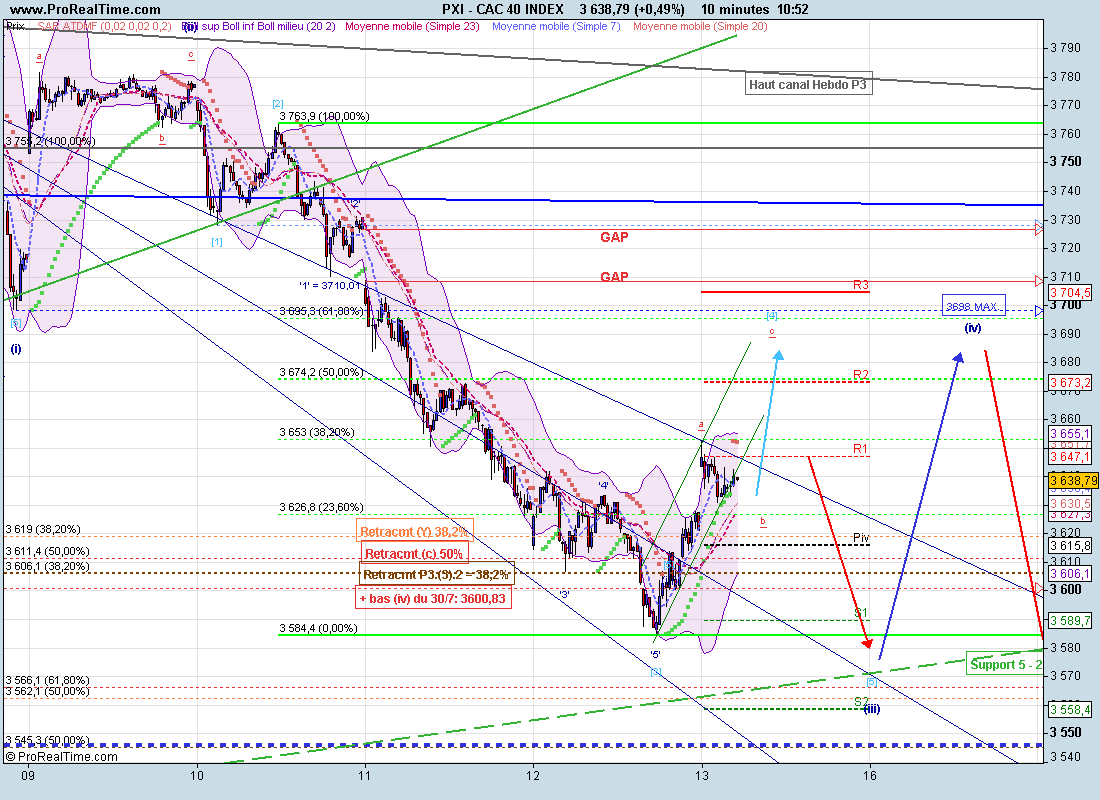Click the blue triangle marker near 3 700
Image resolution: width=1100 pixels, height=800 pixels.
click(x=1039, y=311)
